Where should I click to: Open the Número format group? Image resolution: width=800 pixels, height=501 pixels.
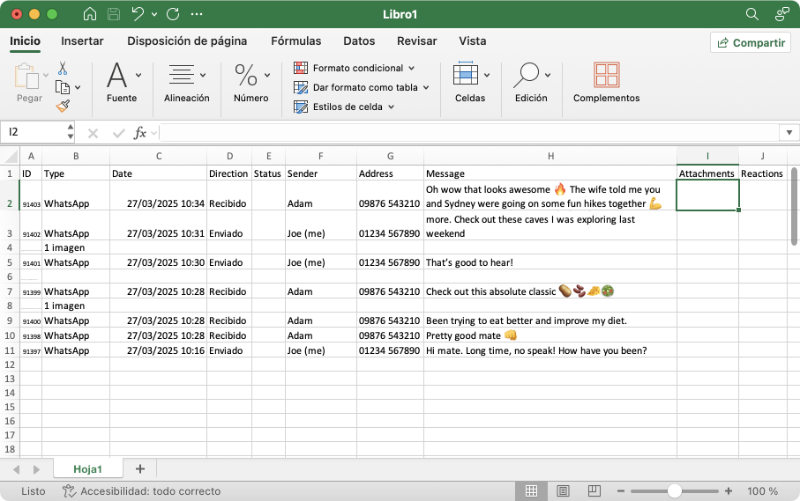tap(252, 82)
